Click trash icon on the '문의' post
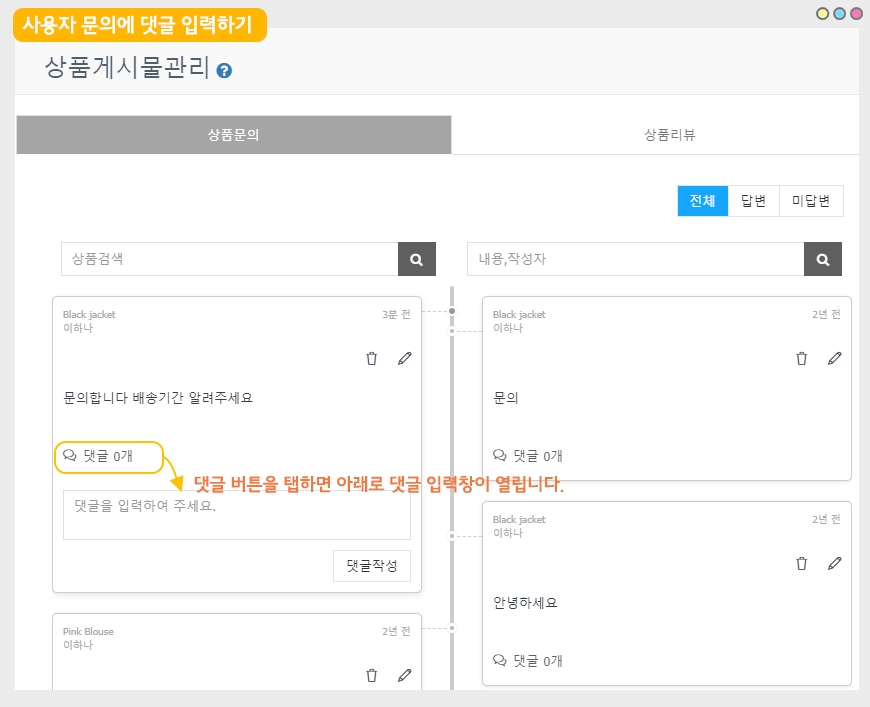This screenshot has width=870, height=707. [x=801, y=358]
